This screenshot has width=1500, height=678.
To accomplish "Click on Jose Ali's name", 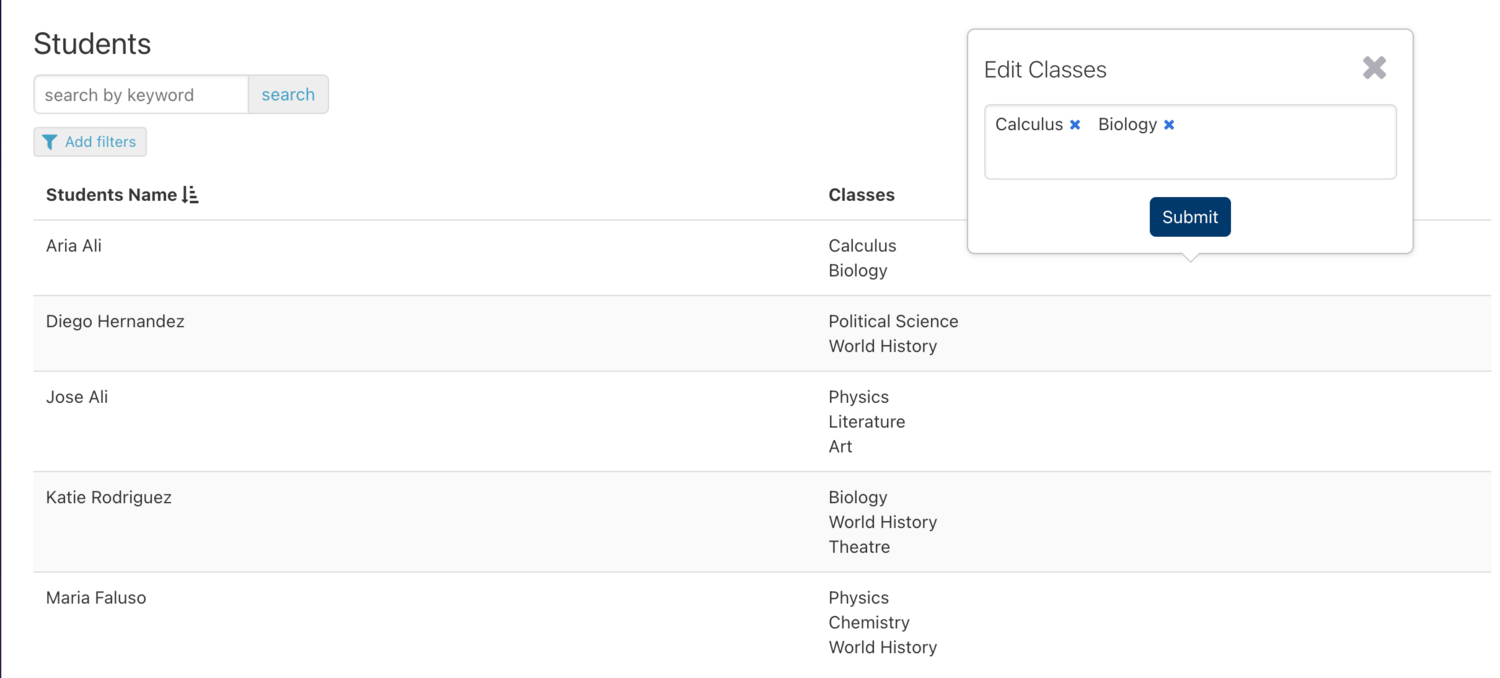I will pos(77,397).
